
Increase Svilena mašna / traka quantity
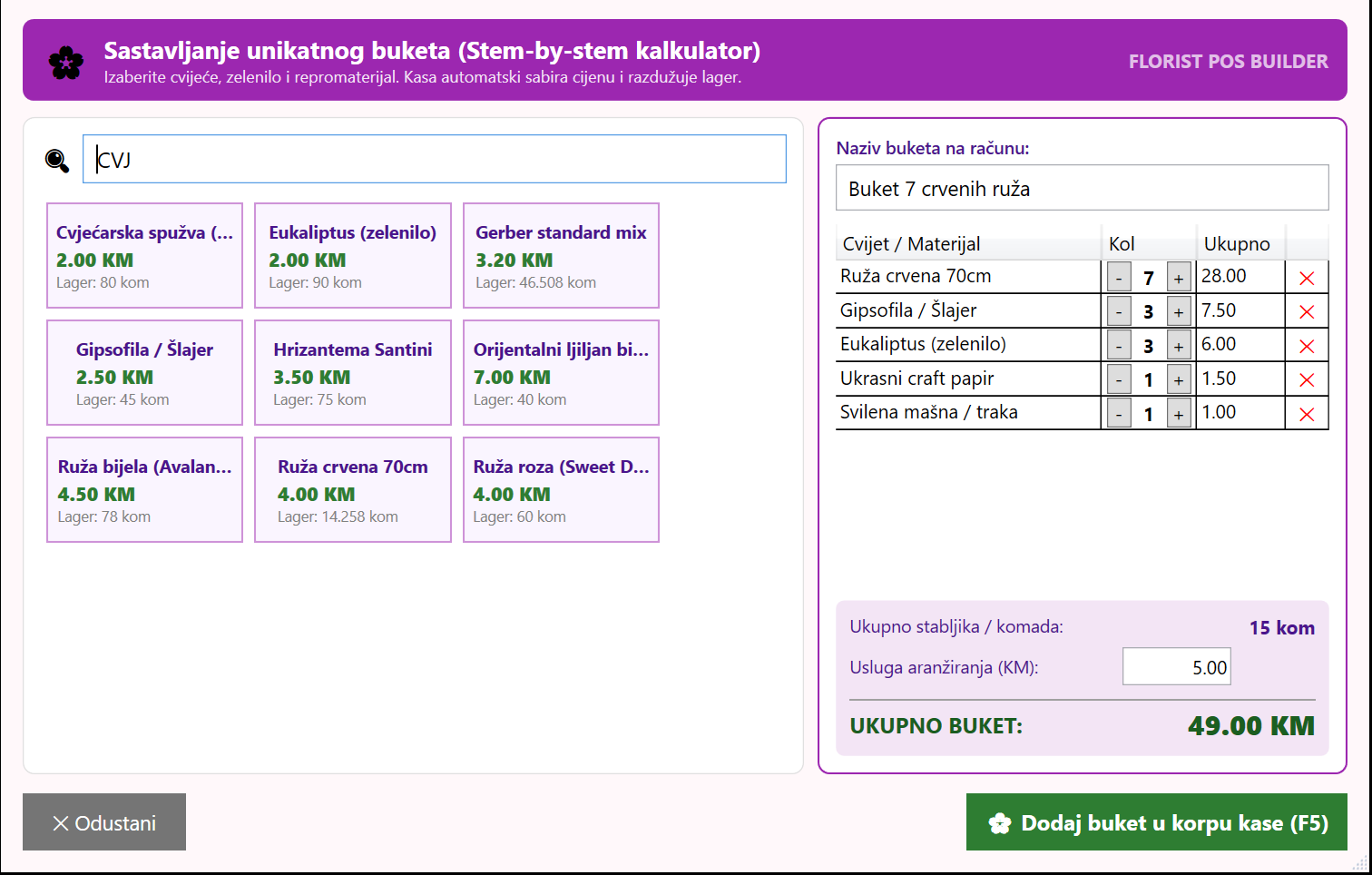click(x=1179, y=414)
